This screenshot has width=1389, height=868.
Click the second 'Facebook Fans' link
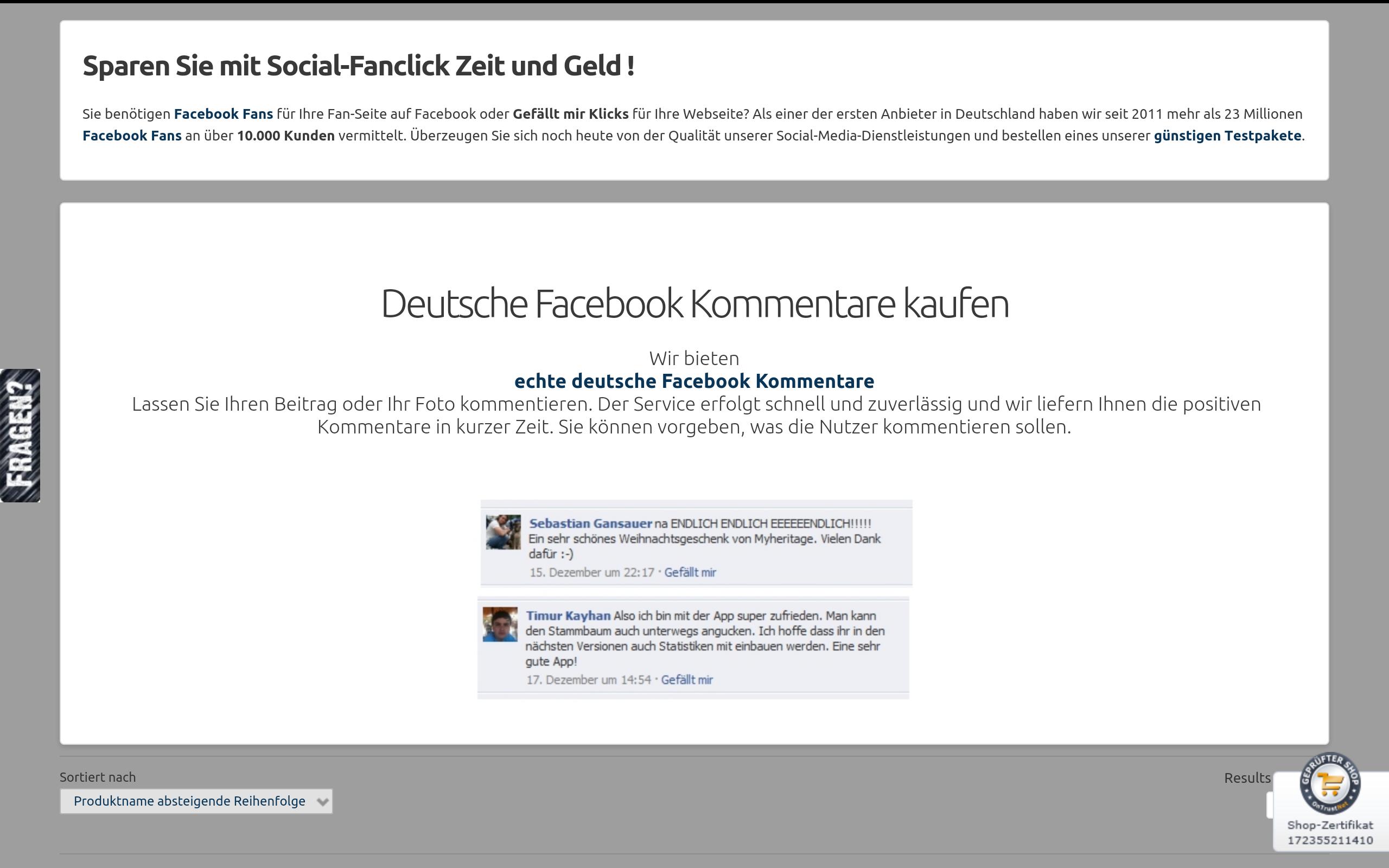(132, 136)
